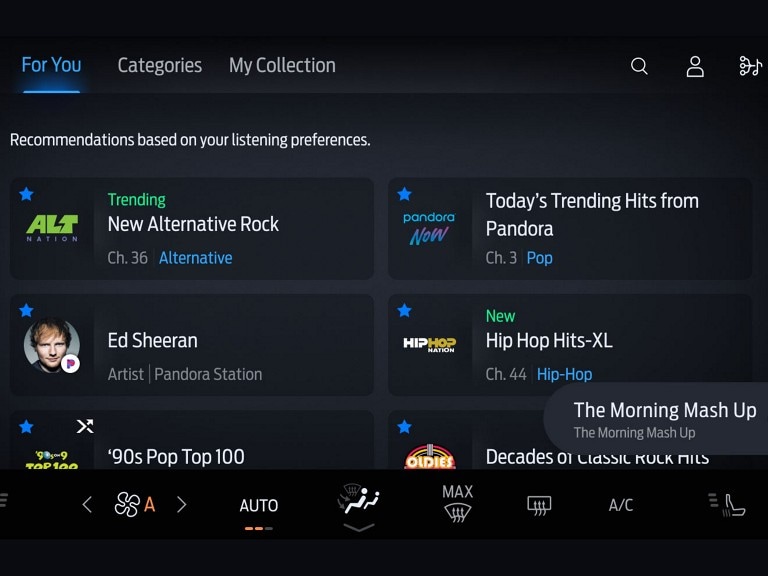768x576 pixels.
Task: Increase fan speed with right arrow
Action: click(181, 504)
